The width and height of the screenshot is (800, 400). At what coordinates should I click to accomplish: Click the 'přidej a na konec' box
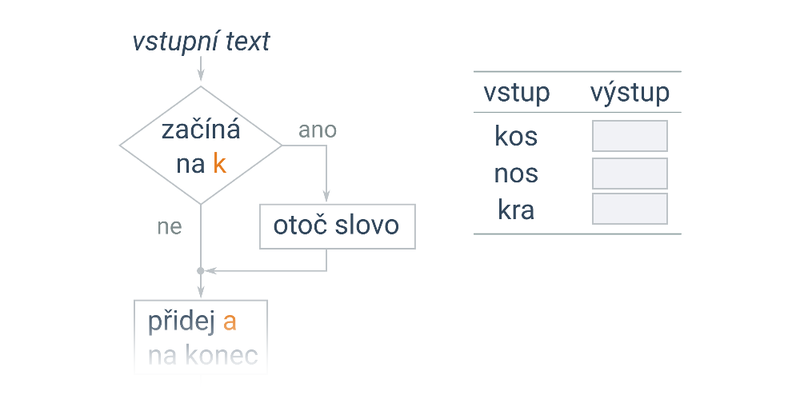[x=201, y=337]
